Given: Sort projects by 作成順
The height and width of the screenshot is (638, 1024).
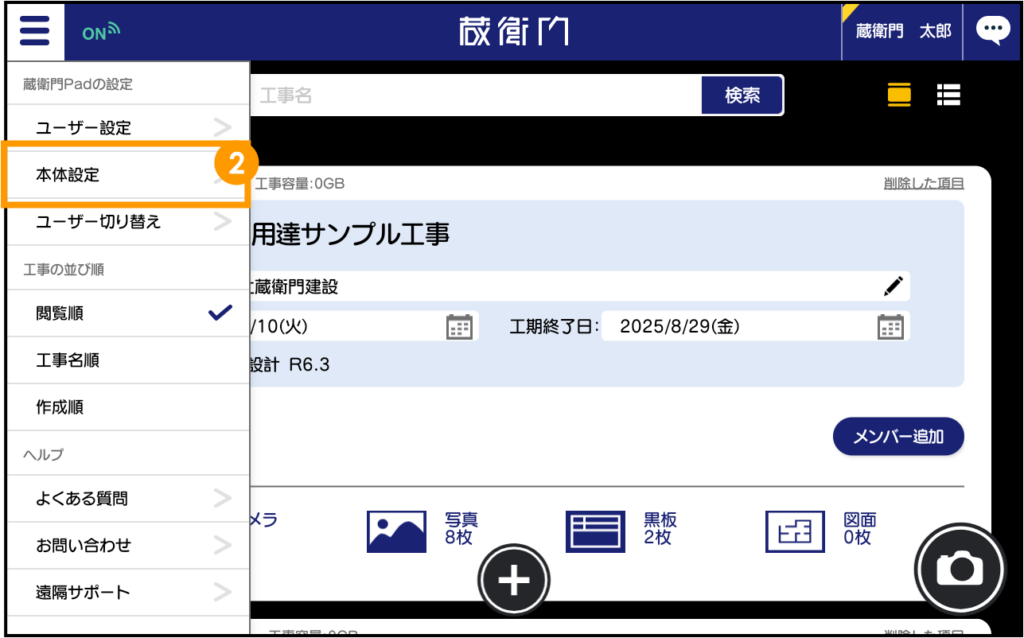Looking at the screenshot, I should [125, 407].
